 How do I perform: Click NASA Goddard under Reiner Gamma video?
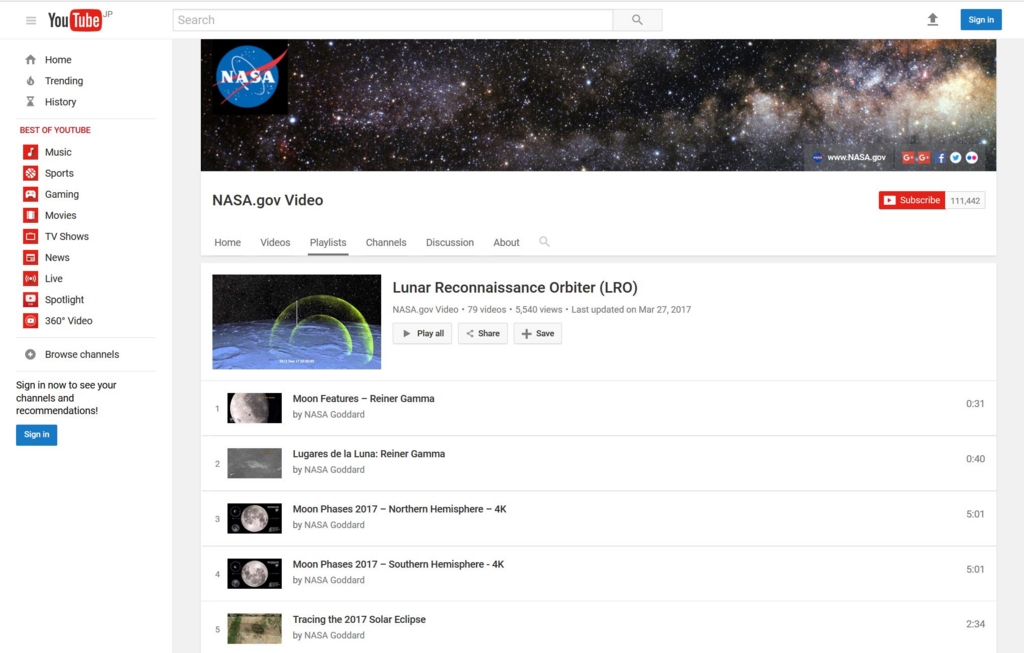coord(334,415)
